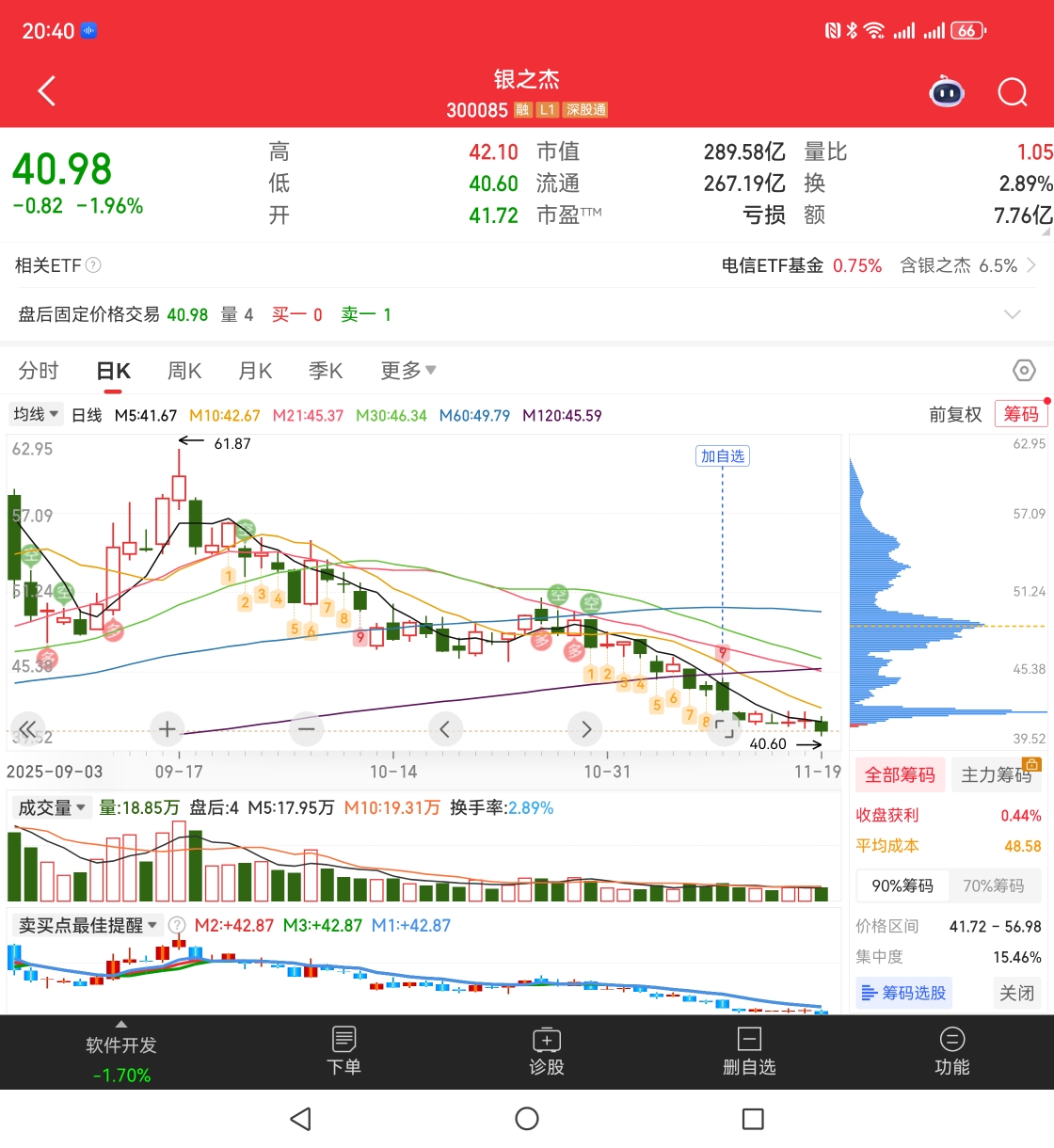Select the 主力筹码 option
The height and width of the screenshot is (1148, 1054).
pos(997,774)
